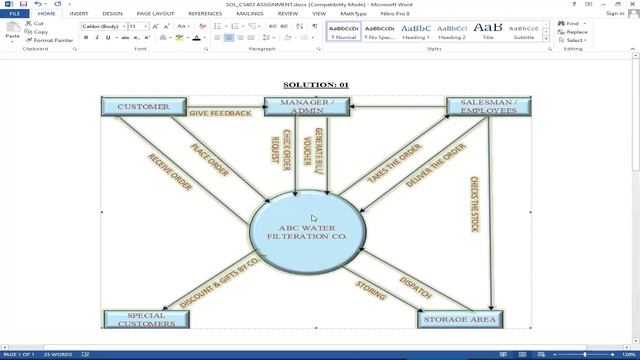Align text right
The height and width of the screenshot is (360, 640).
(240, 38)
